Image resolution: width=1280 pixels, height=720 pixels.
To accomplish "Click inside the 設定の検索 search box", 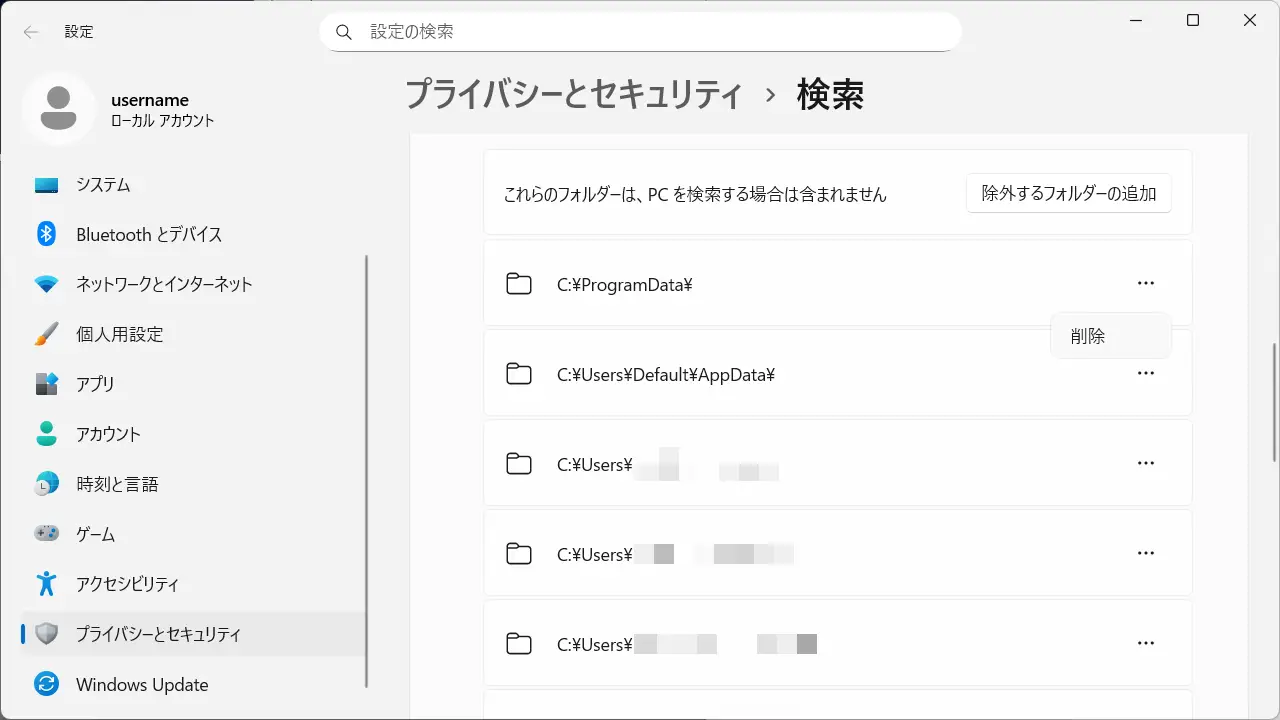I will click(x=640, y=32).
